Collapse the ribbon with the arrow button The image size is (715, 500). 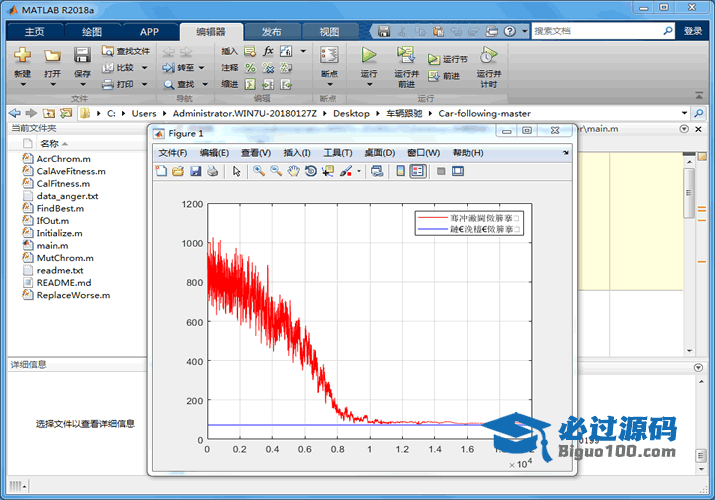tap(699, 96)
